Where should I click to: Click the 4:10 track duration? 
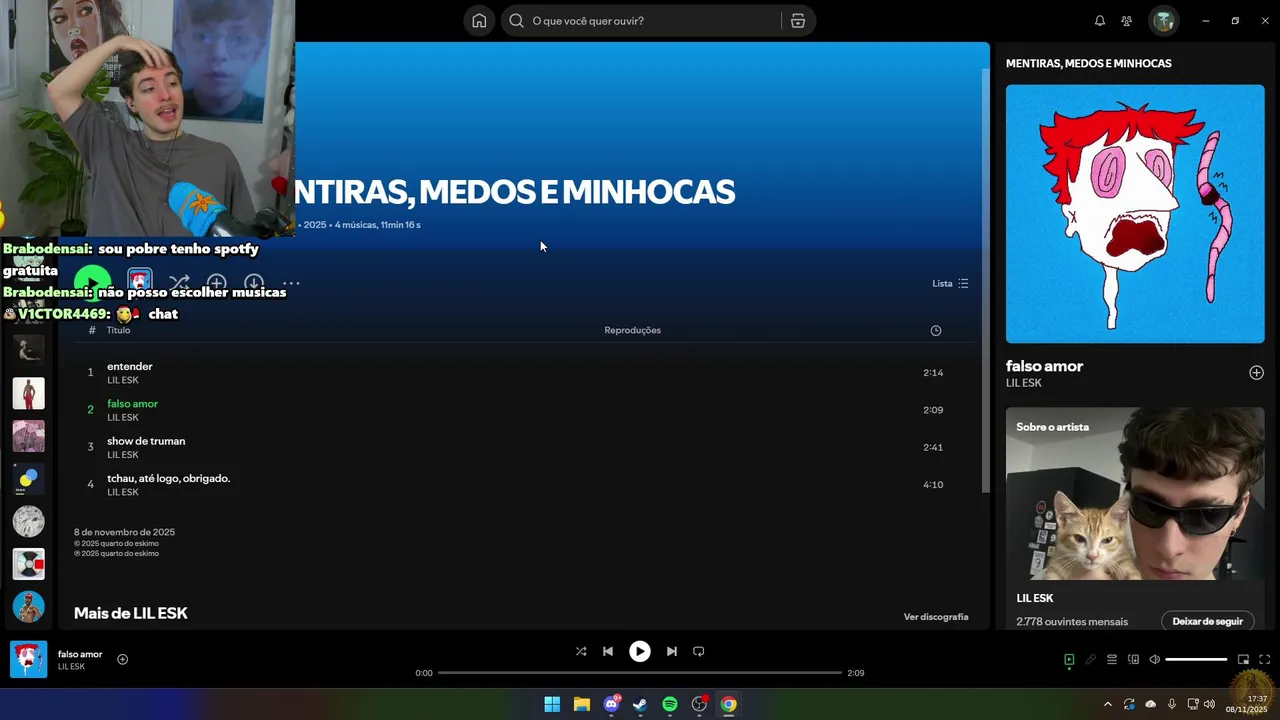click(933, 485)
